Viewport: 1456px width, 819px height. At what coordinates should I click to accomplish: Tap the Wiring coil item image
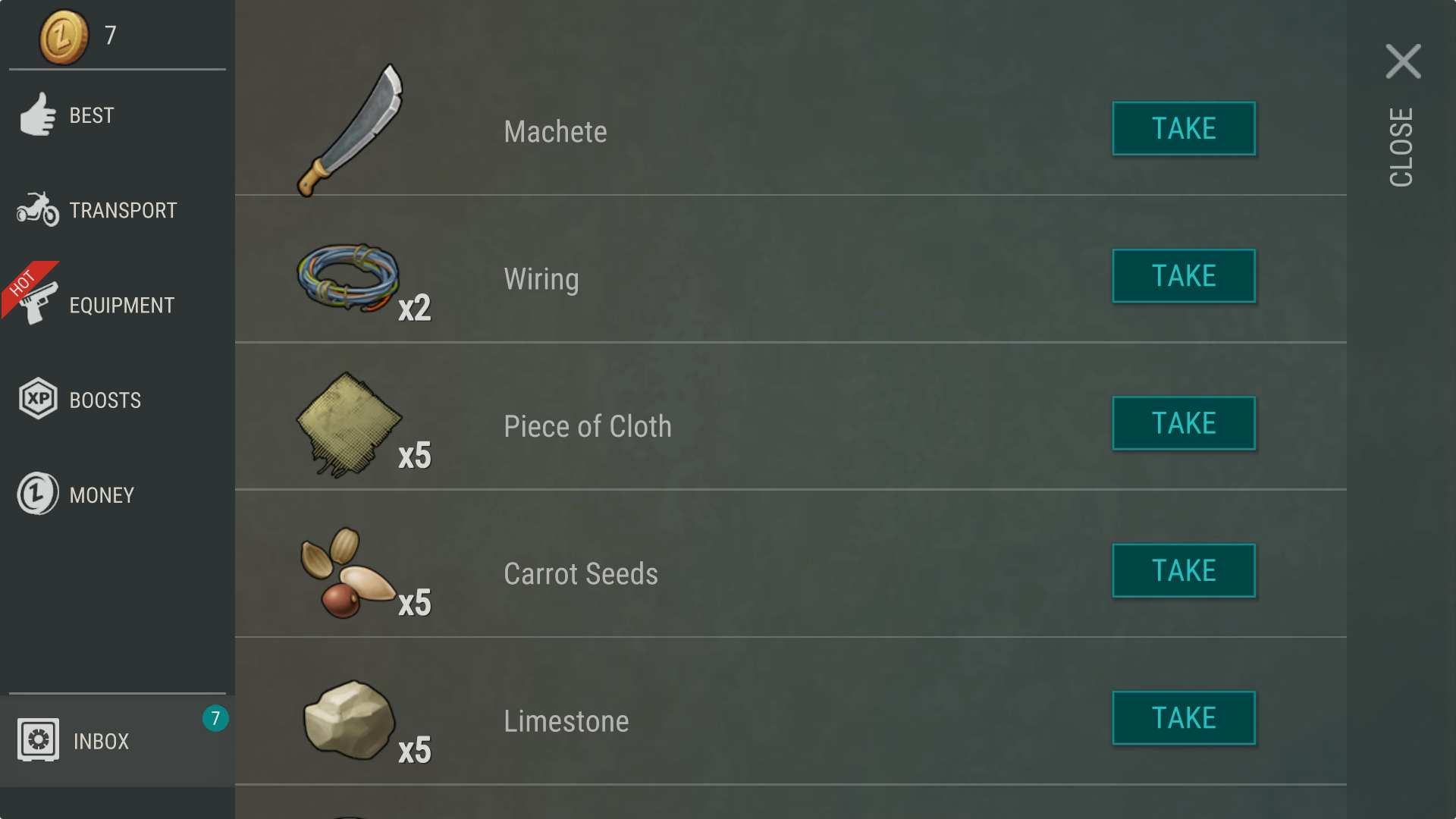349,277
